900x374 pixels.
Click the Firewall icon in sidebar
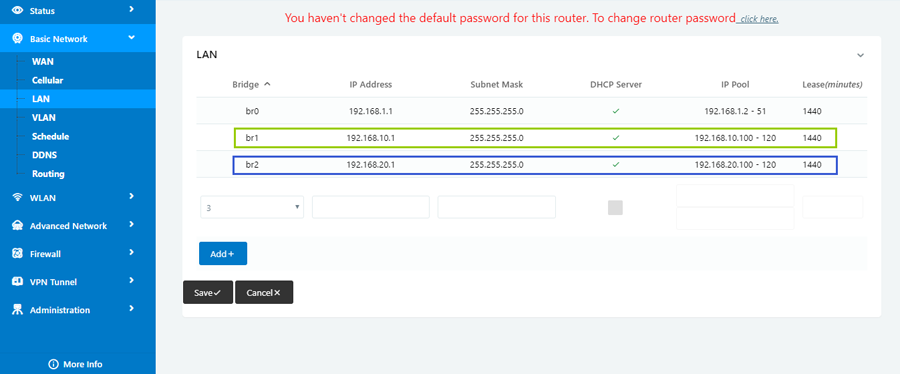pos(17,254)
